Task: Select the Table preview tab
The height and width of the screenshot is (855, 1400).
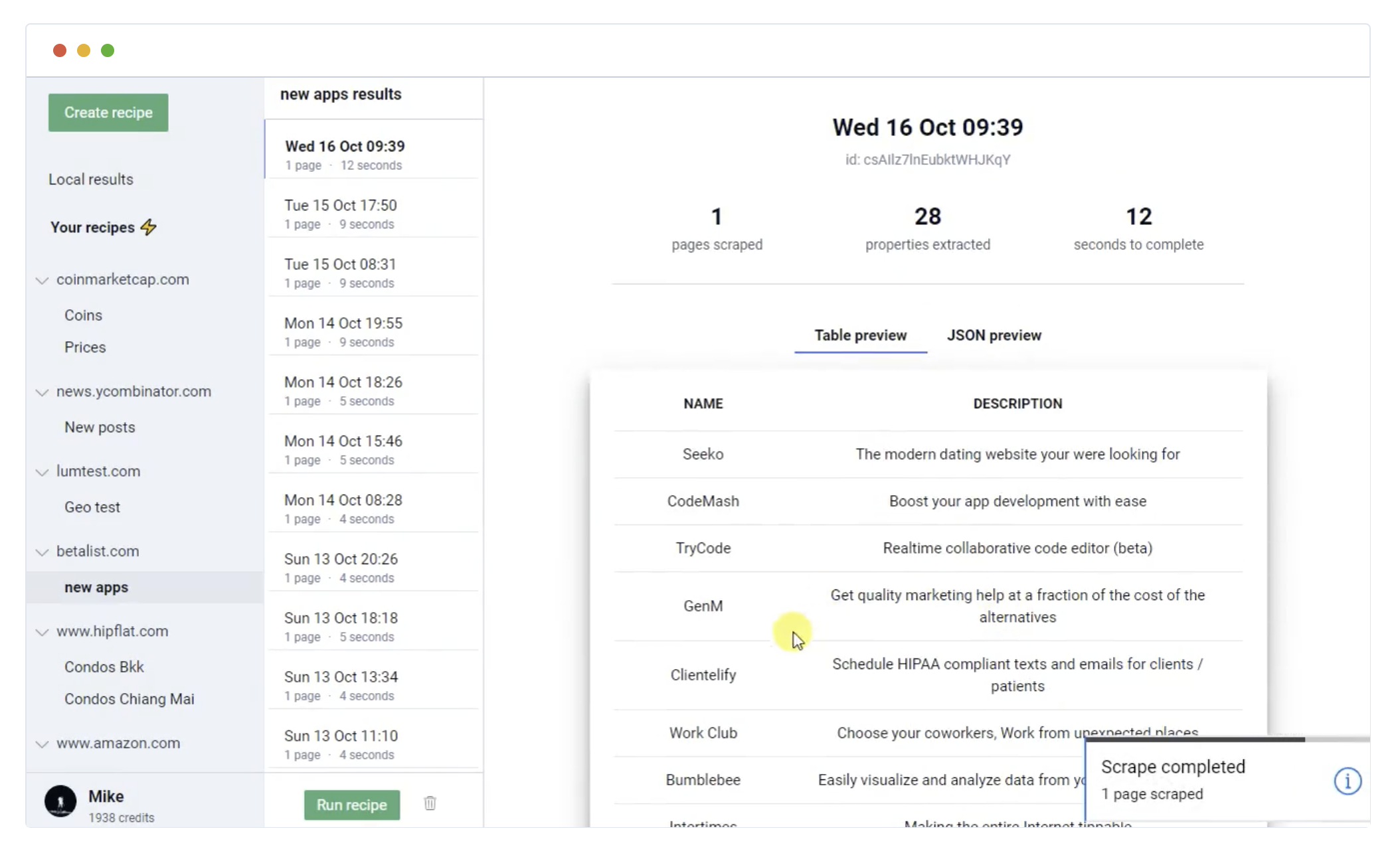Action: pos(860,335)
